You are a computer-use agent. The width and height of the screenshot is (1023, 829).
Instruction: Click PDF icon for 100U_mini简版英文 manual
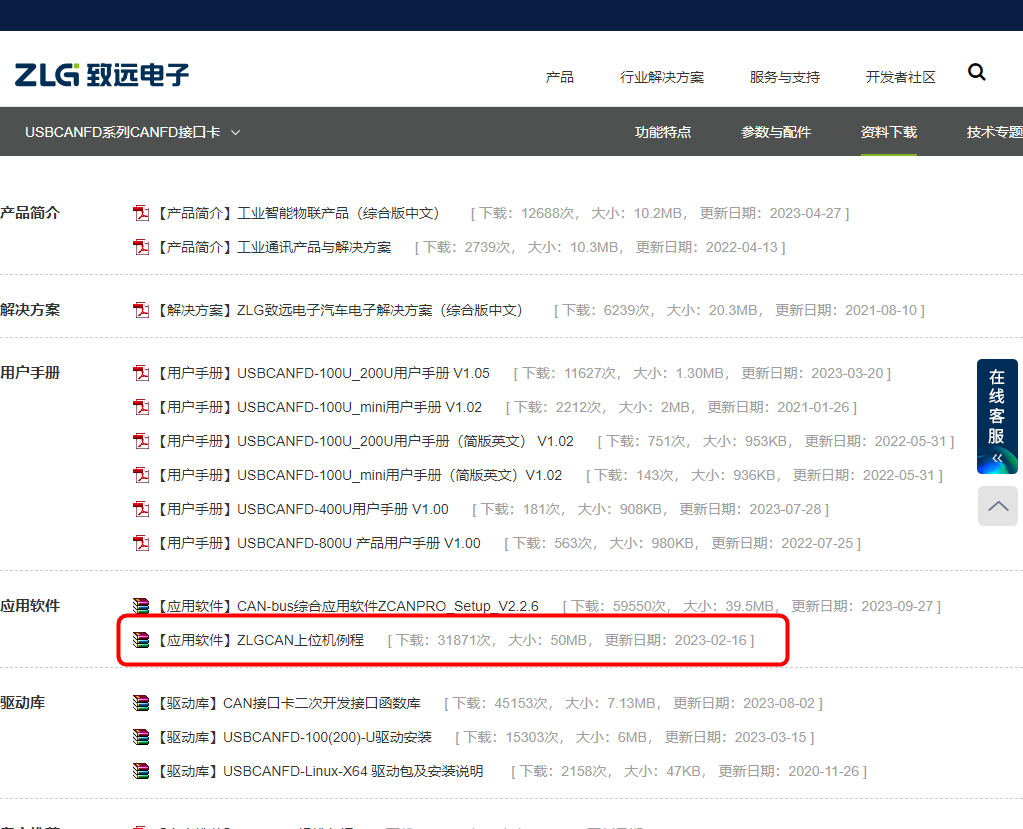141,475
